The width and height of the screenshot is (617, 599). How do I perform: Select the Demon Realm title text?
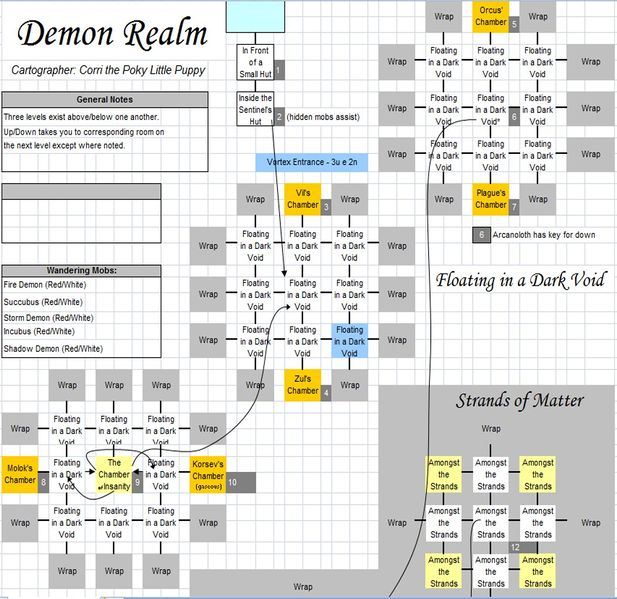pyautogui.click(x=112, y=34)
